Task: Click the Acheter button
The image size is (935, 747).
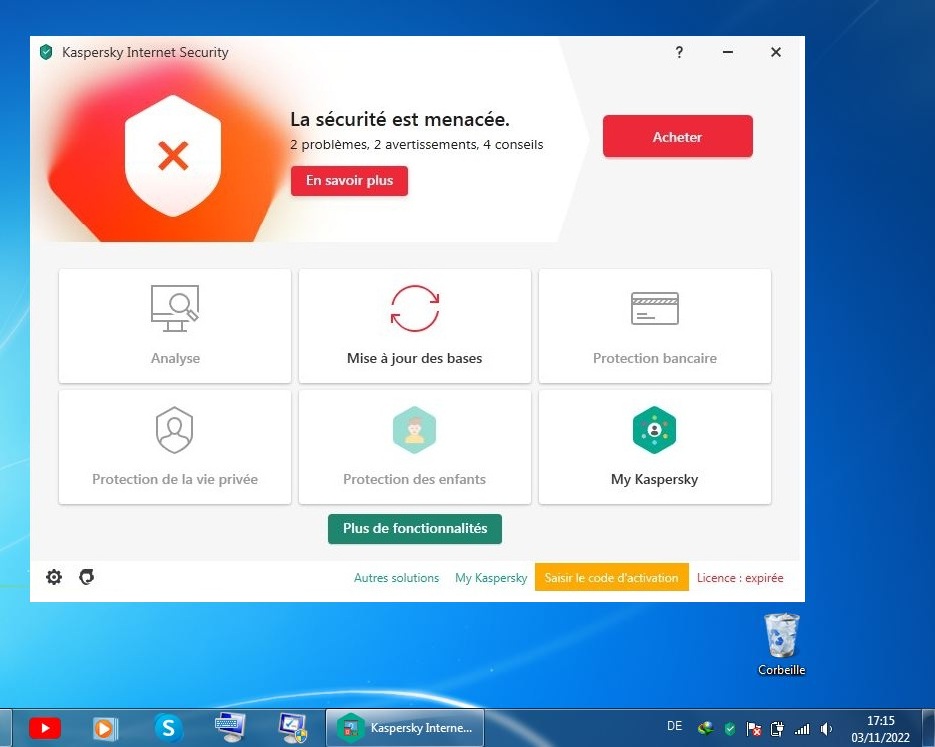Action: coord(677,137)
